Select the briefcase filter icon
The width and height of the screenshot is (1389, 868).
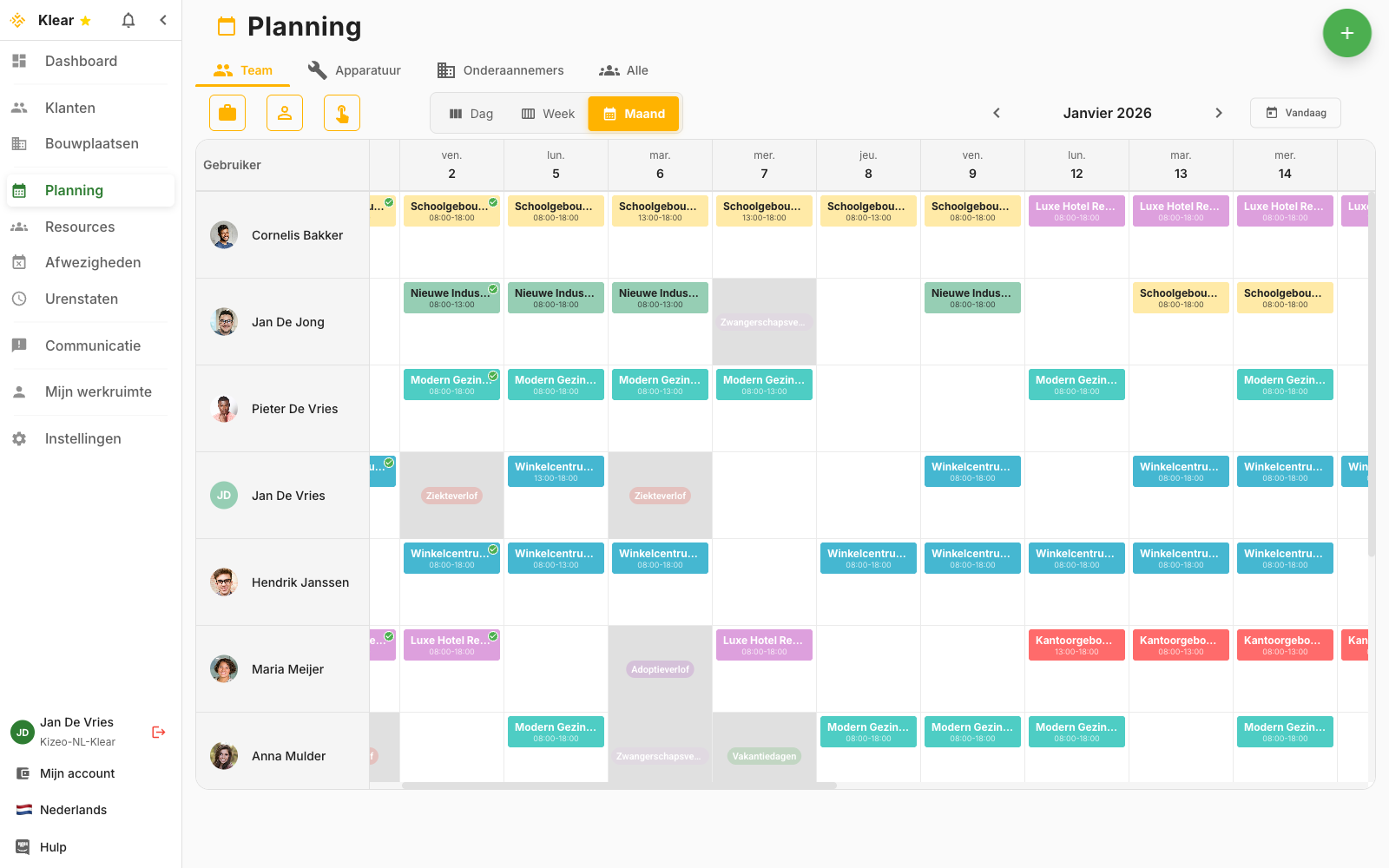click(227, 113)
